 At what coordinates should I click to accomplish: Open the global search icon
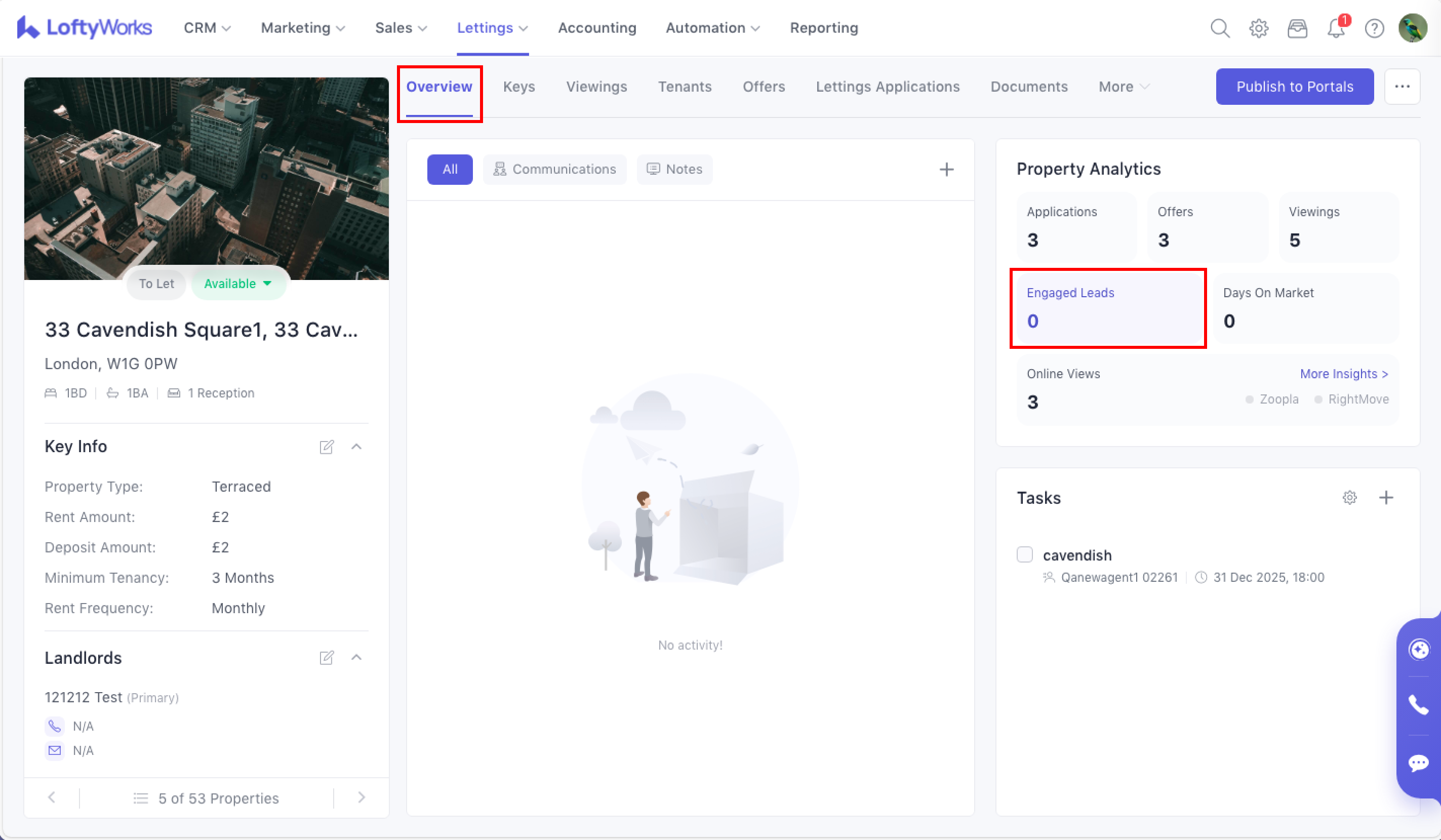(1220, 28)
